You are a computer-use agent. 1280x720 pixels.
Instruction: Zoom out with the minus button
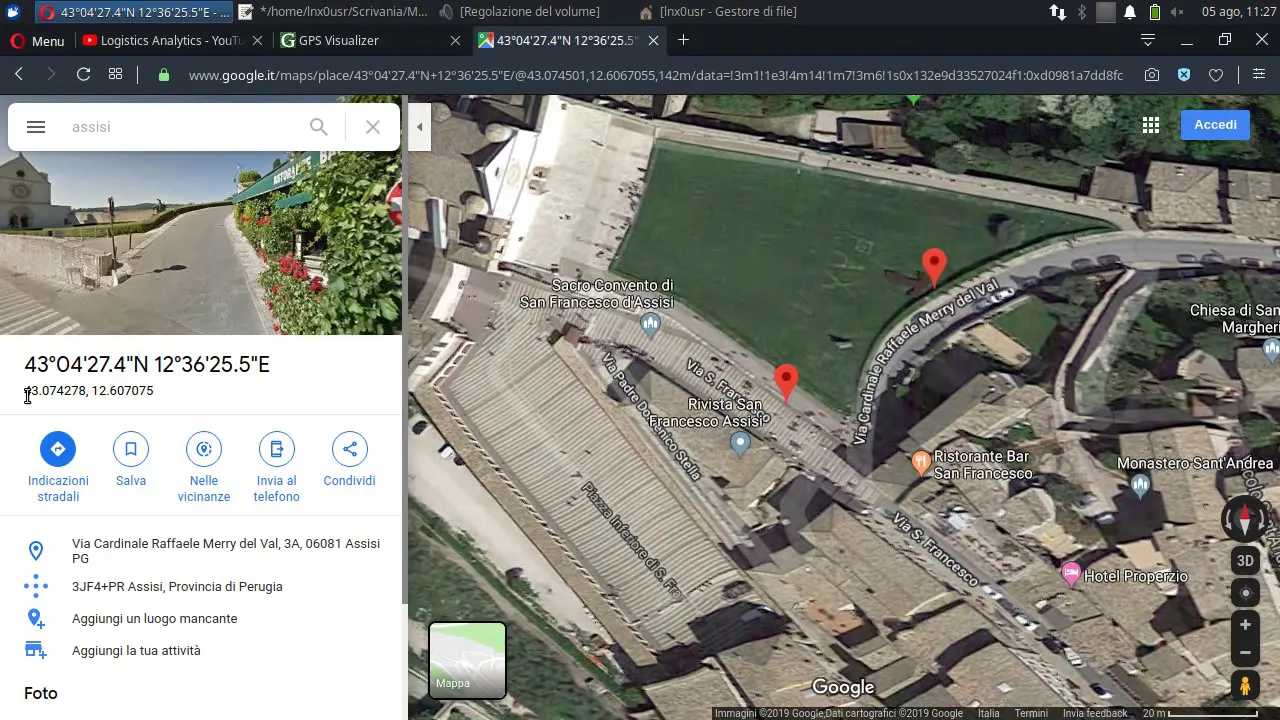pos(1245,653)
